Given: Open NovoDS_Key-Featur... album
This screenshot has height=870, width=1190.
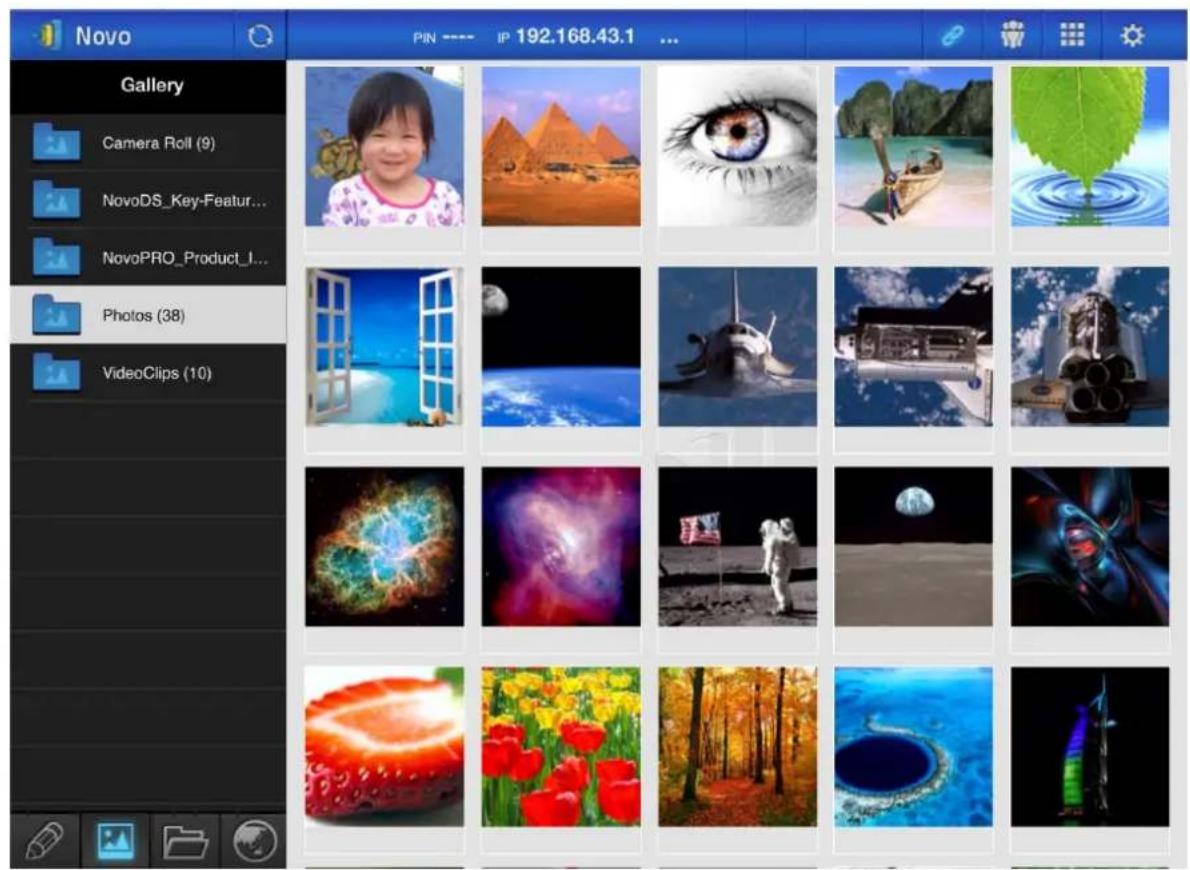Looking at the screenshot, I should point(149,200).
